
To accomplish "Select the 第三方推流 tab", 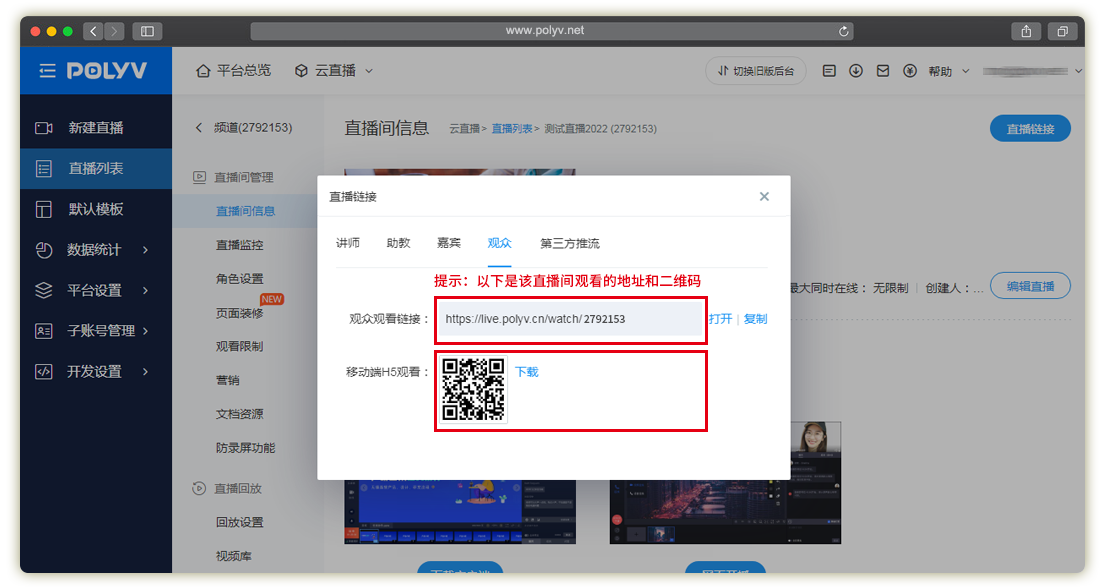I will pos(570,243).
